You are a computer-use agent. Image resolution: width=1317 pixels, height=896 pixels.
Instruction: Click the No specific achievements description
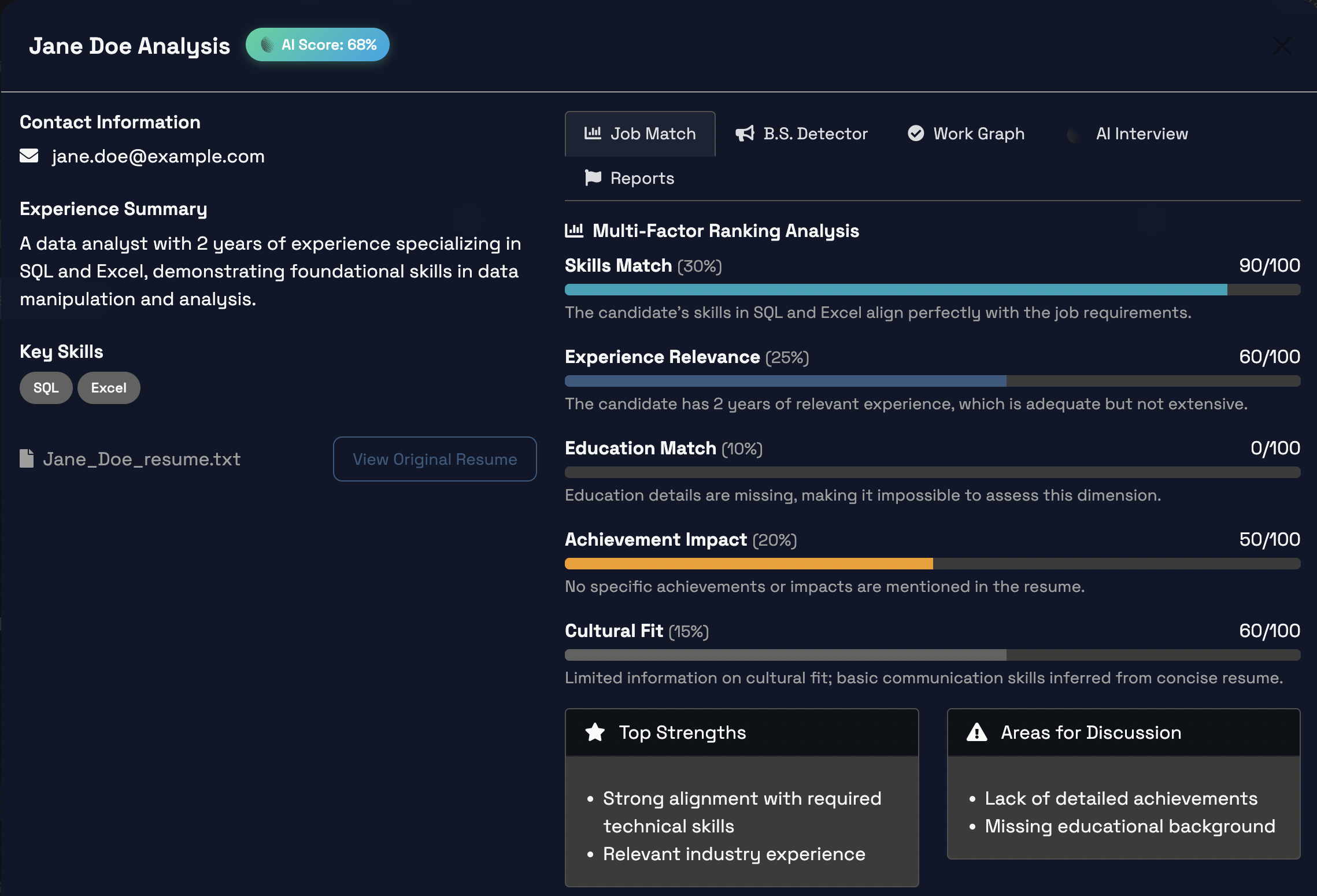825,586
